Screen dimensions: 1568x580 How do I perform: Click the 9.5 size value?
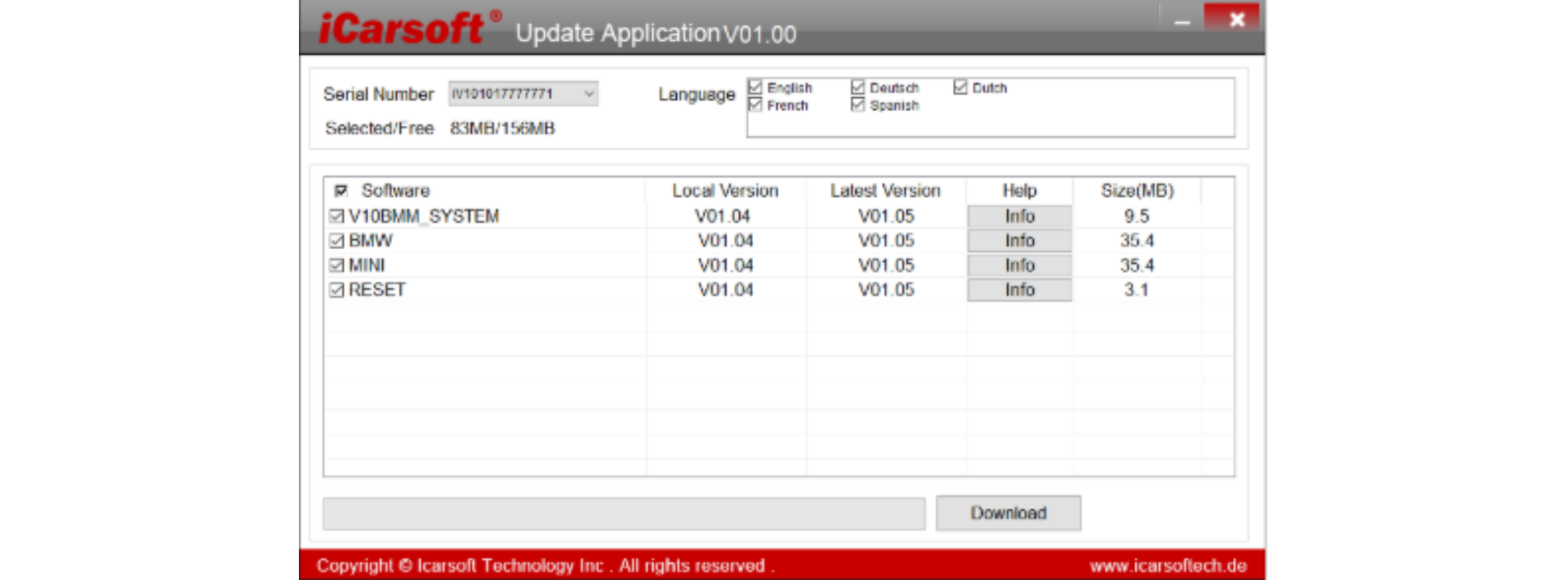coord(1137,216)
